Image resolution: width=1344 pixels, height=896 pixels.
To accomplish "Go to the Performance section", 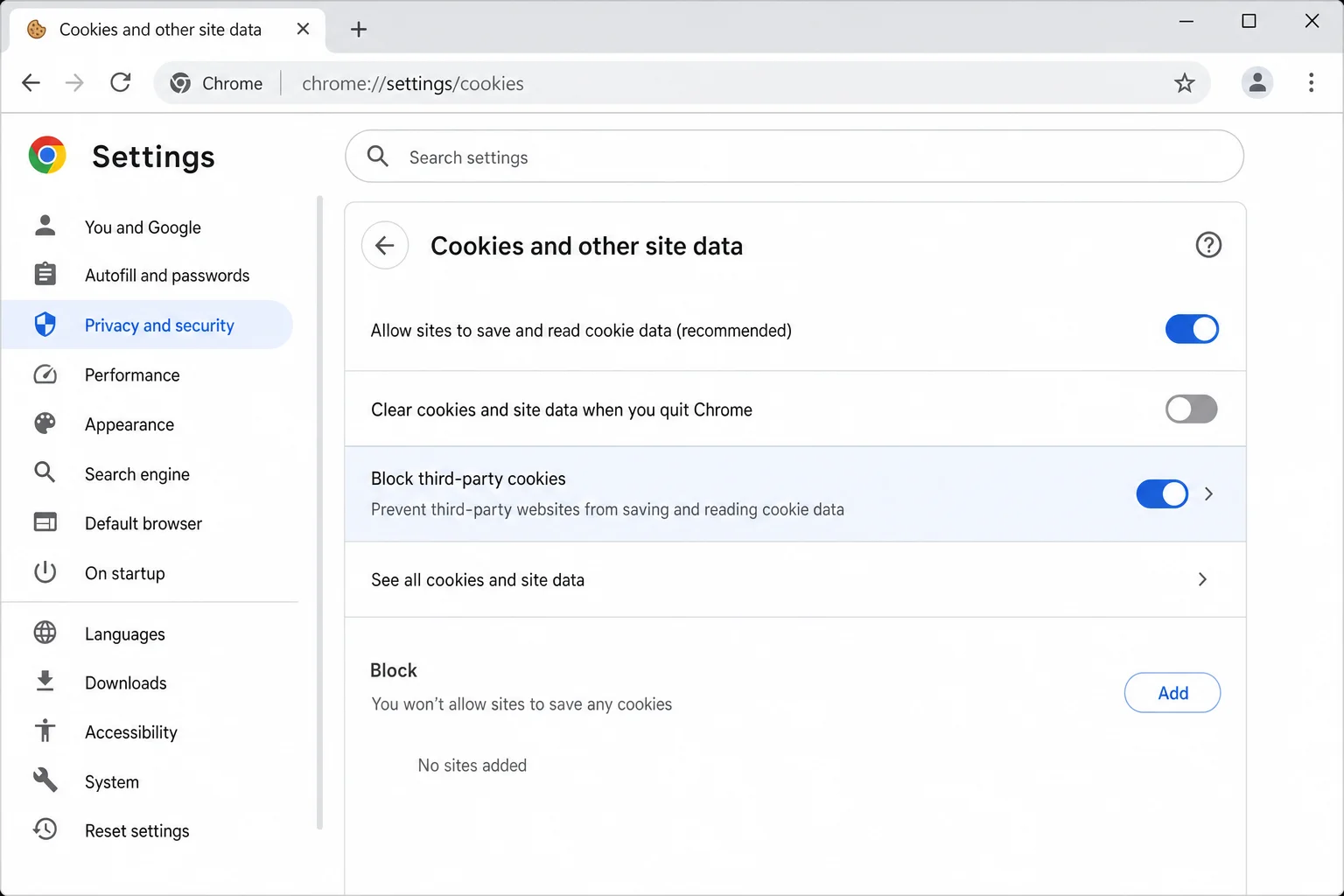I will click(x=147, y=374).
